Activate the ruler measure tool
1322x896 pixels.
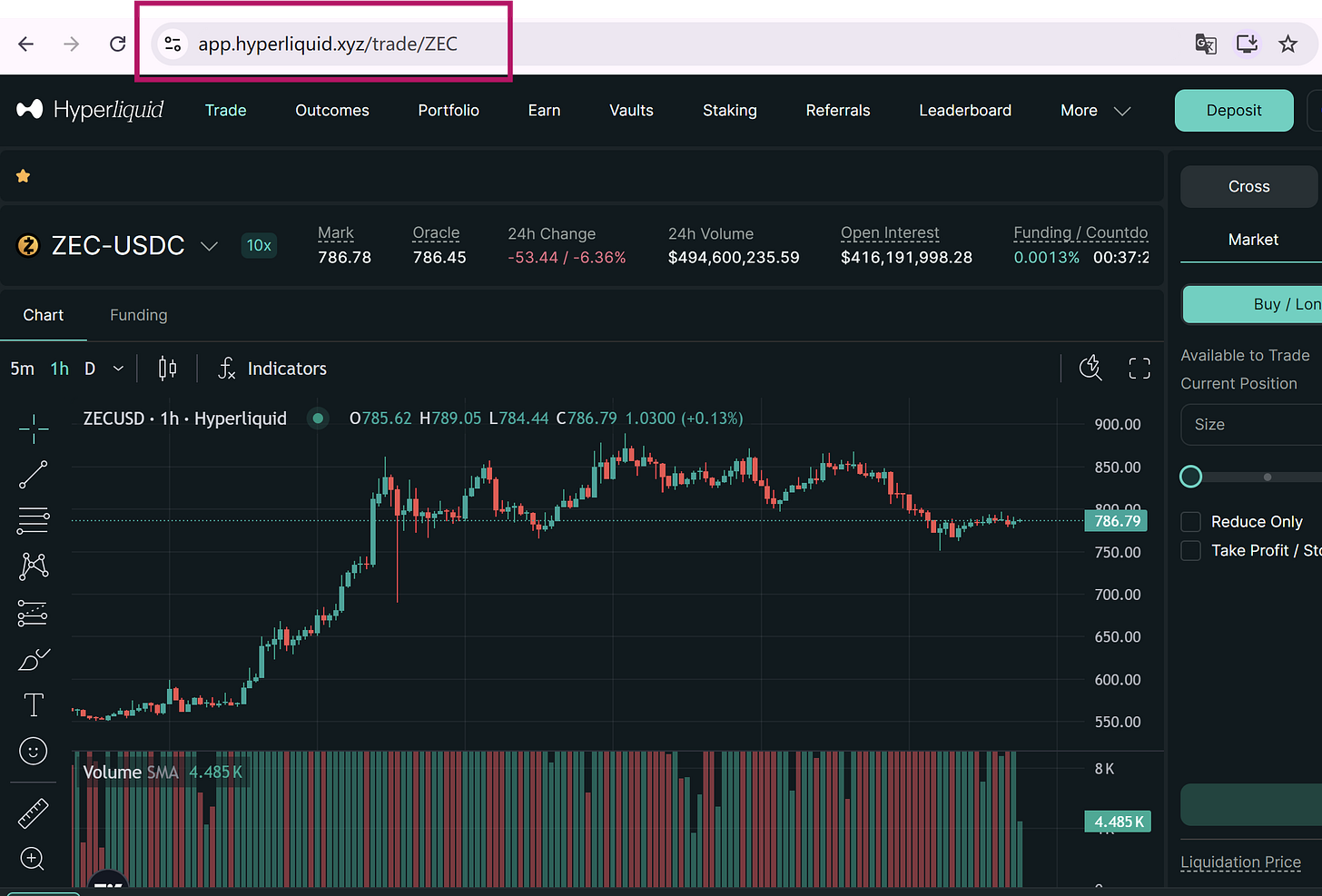point(34,813)
